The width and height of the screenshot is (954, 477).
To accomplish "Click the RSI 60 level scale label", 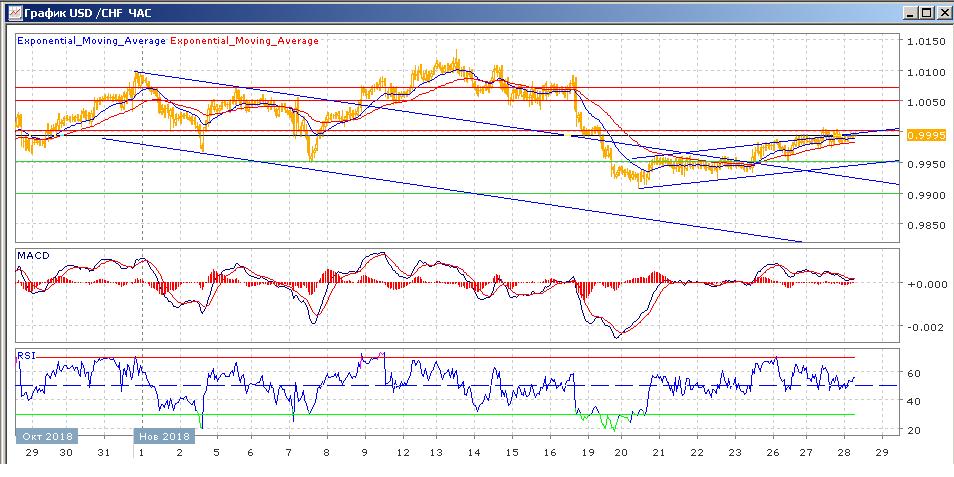I will tap(914, 373).
